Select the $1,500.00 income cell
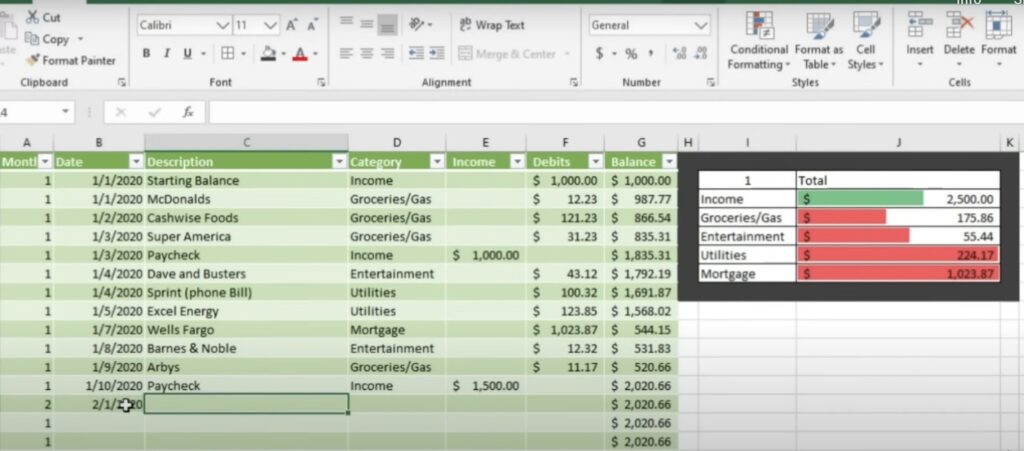 click(486, 386)
